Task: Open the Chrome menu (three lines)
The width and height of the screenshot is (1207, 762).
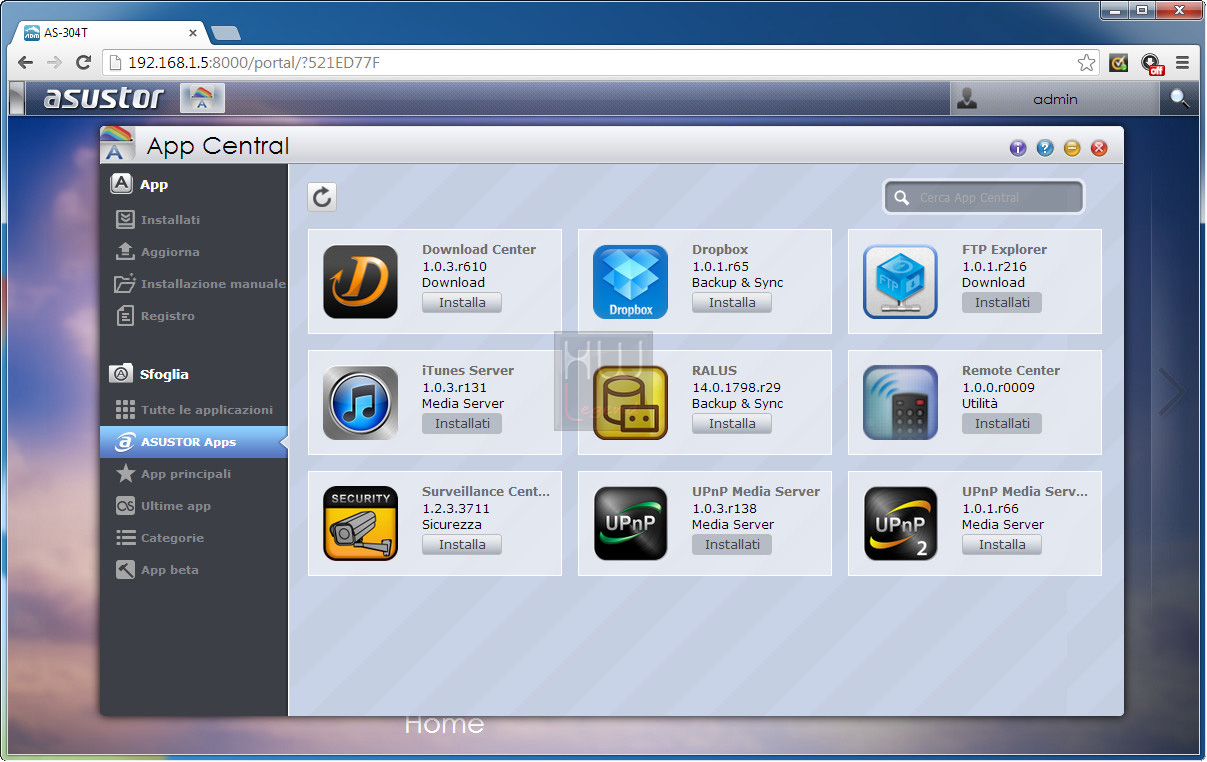Action: [x=1182, y=63]
